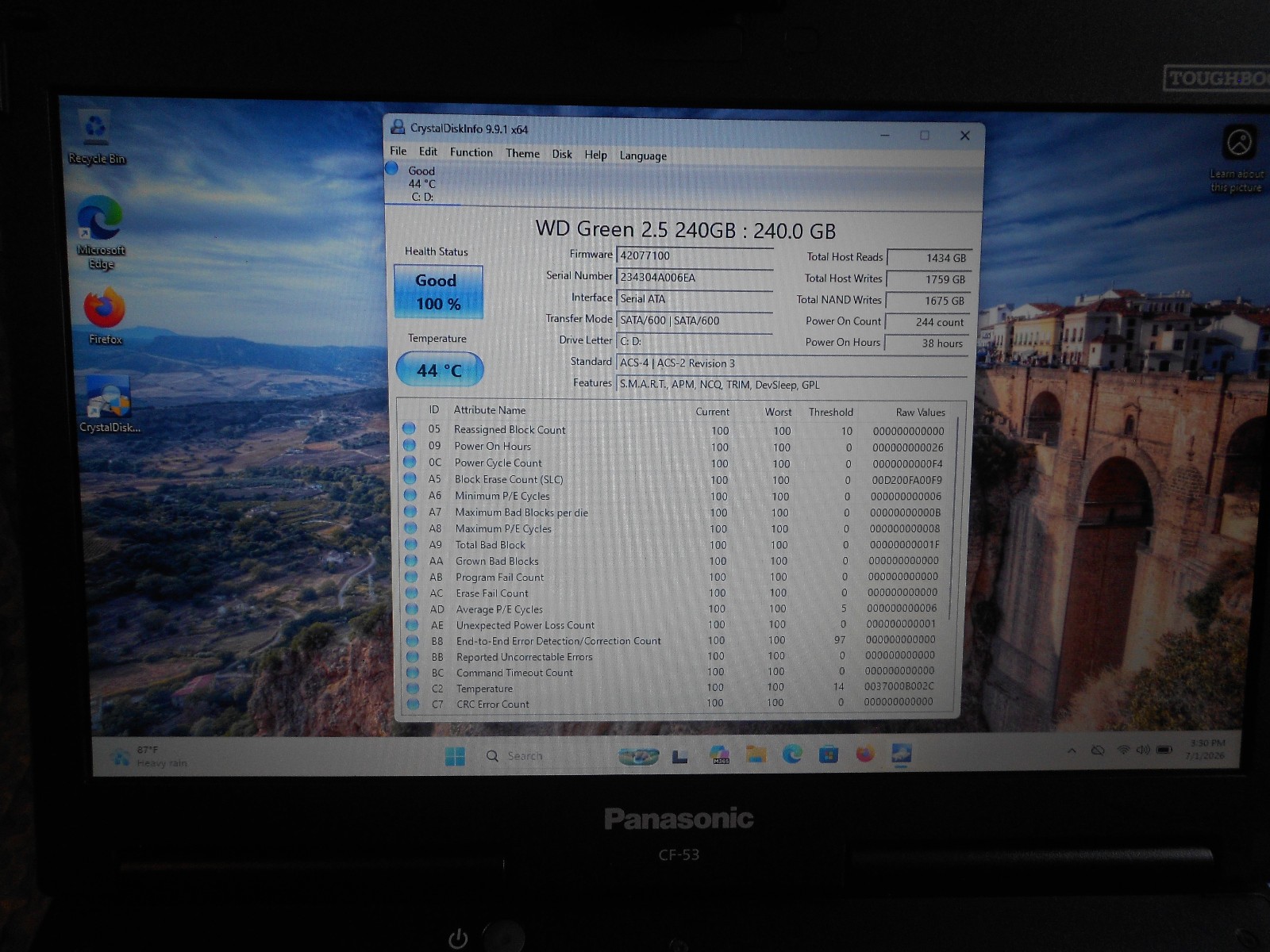Click the search highlight image in the taskbar
Screen dimensions: 1270x952
click(x=638, y=756)
